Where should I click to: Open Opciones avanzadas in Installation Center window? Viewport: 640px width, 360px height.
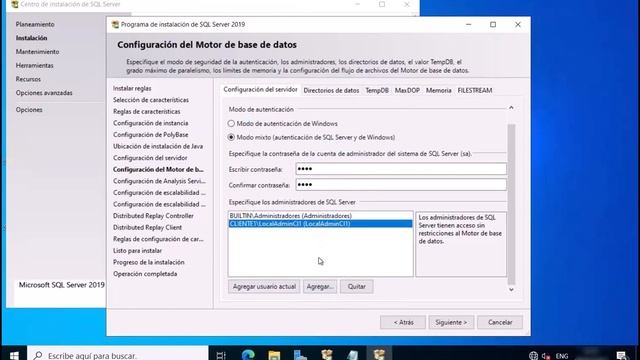click(44, 93)
